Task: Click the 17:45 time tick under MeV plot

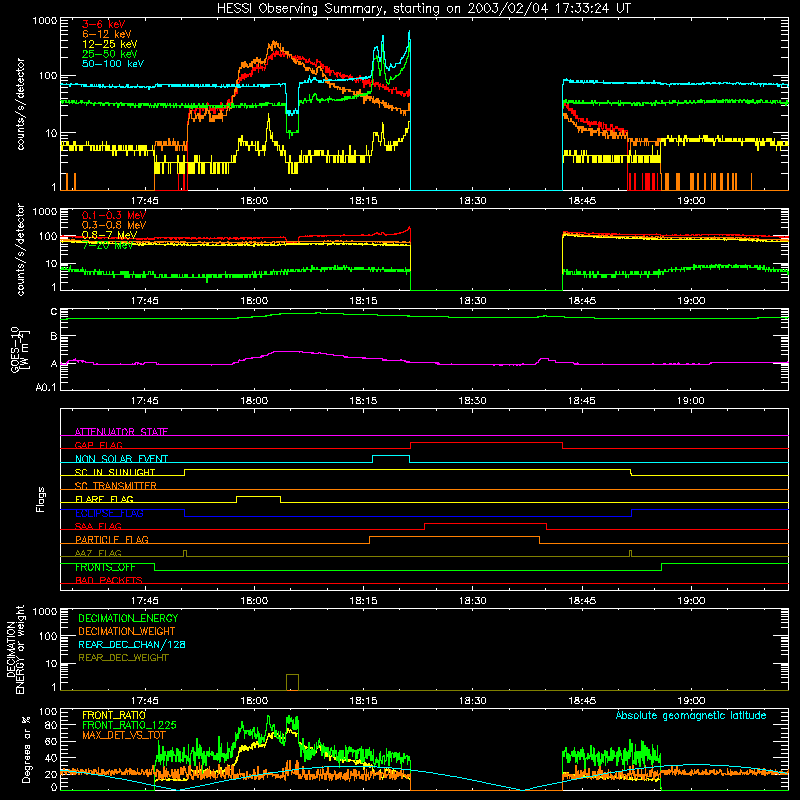Action: tap(144, 301)
